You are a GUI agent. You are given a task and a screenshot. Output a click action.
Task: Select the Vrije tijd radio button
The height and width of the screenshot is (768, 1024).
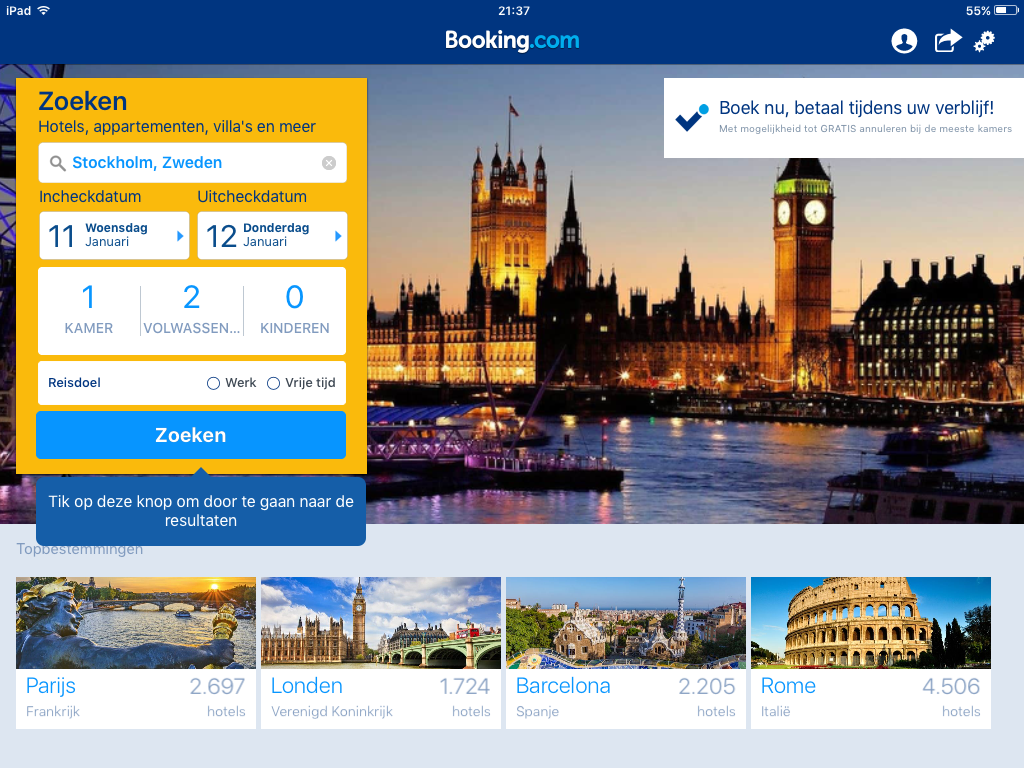pyautogui.click(x=301, y=383)
